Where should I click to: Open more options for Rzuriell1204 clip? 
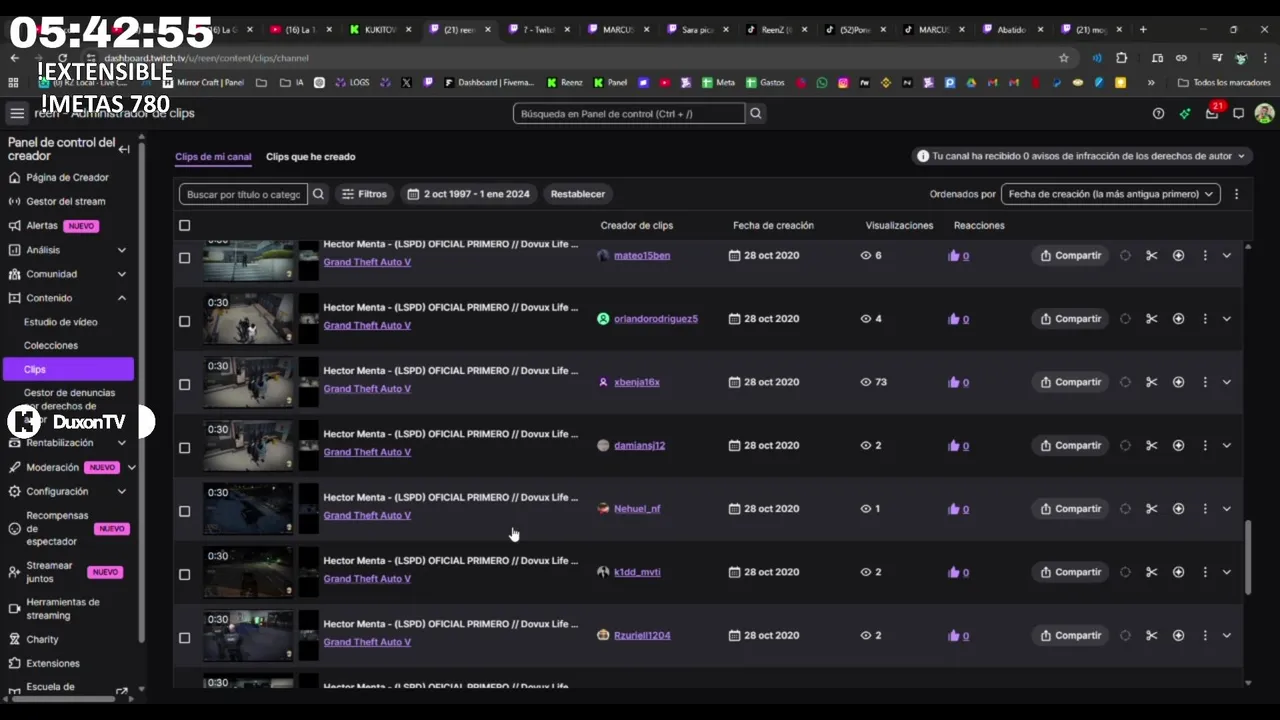click(x=1204, y=635)
